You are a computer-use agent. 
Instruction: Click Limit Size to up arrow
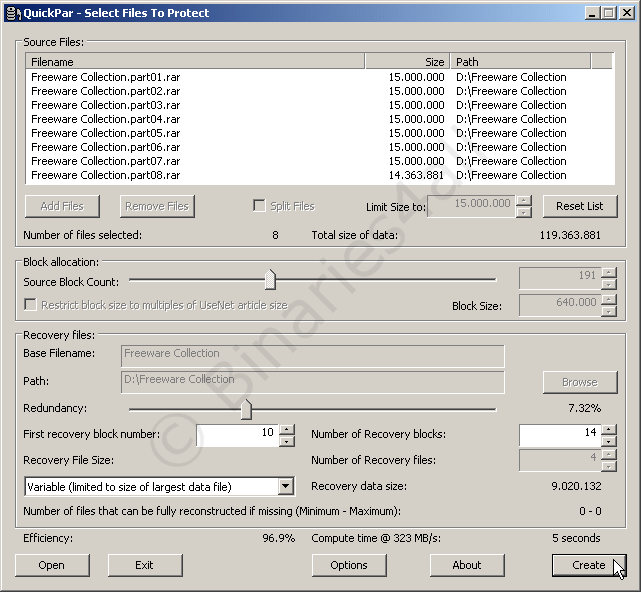[x=524, y=201]
